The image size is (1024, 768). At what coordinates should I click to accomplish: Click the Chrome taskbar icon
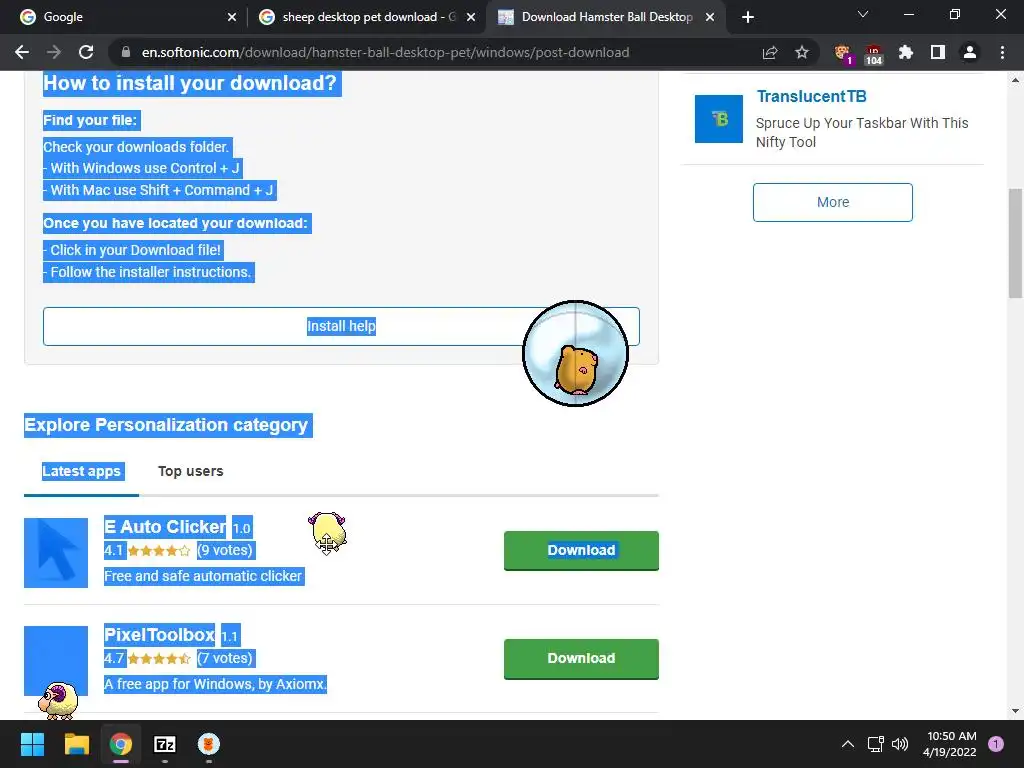[x=121, y=744]
